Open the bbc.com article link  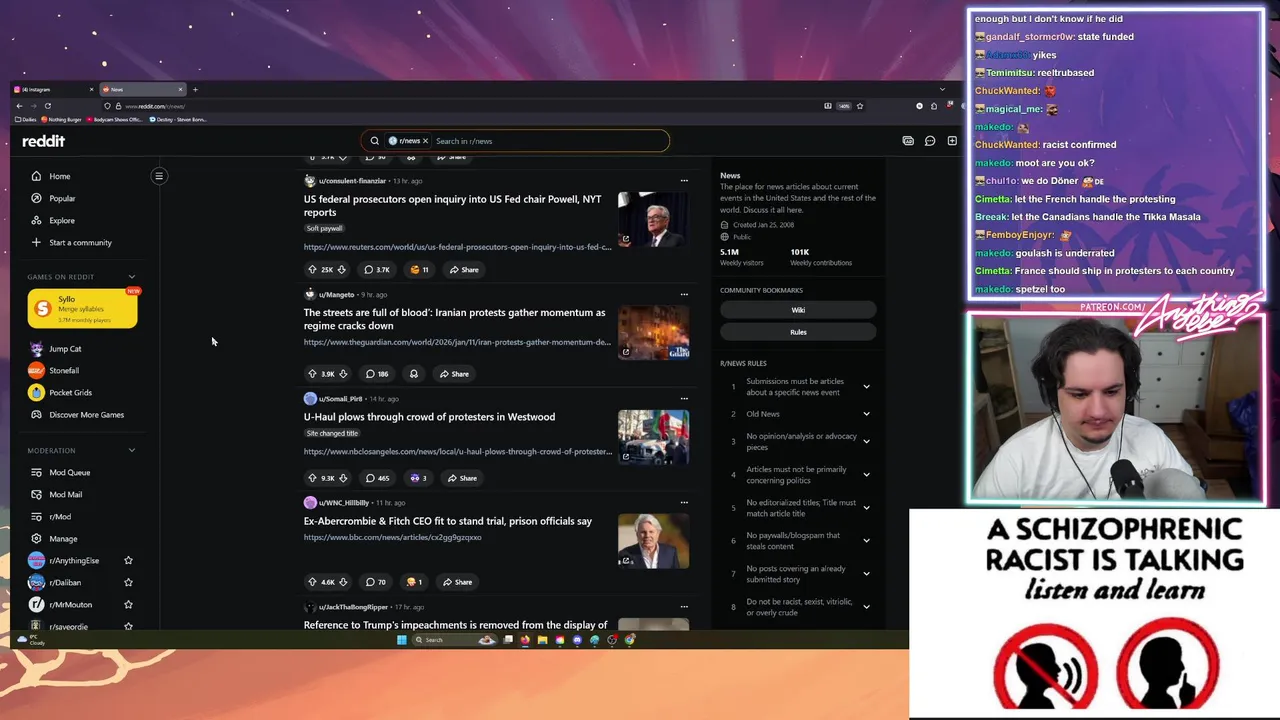[x=392, y=537]
